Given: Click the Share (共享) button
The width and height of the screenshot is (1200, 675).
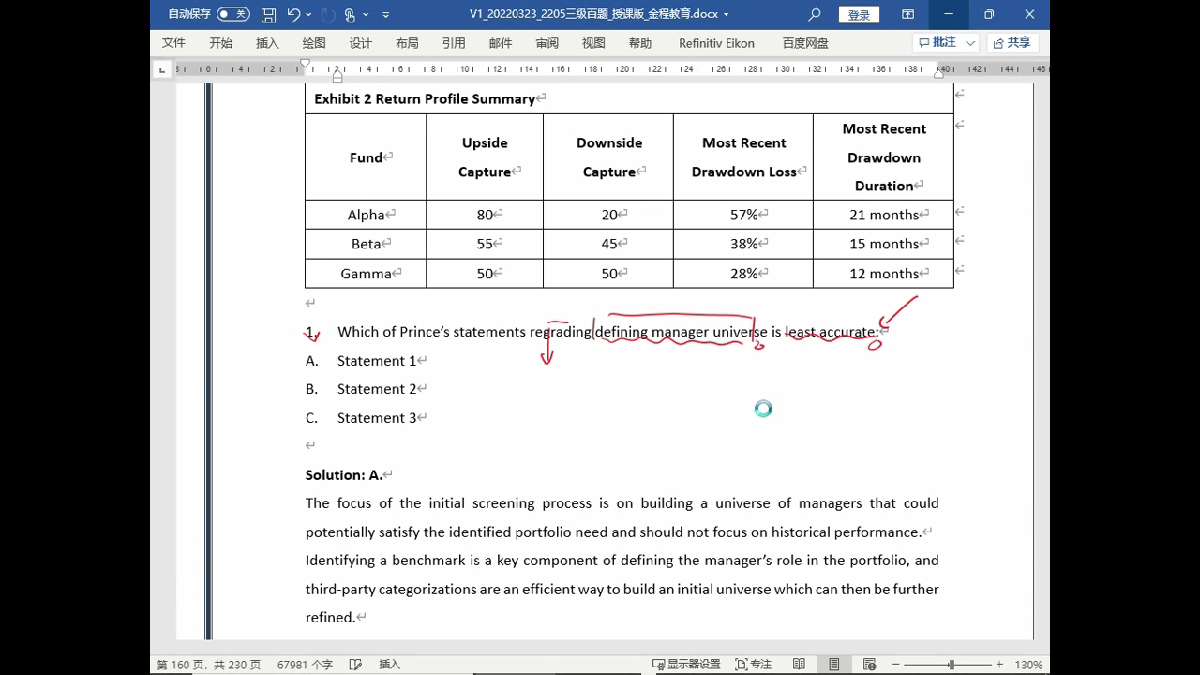Looking at the screenshot, I should 1012,43.
